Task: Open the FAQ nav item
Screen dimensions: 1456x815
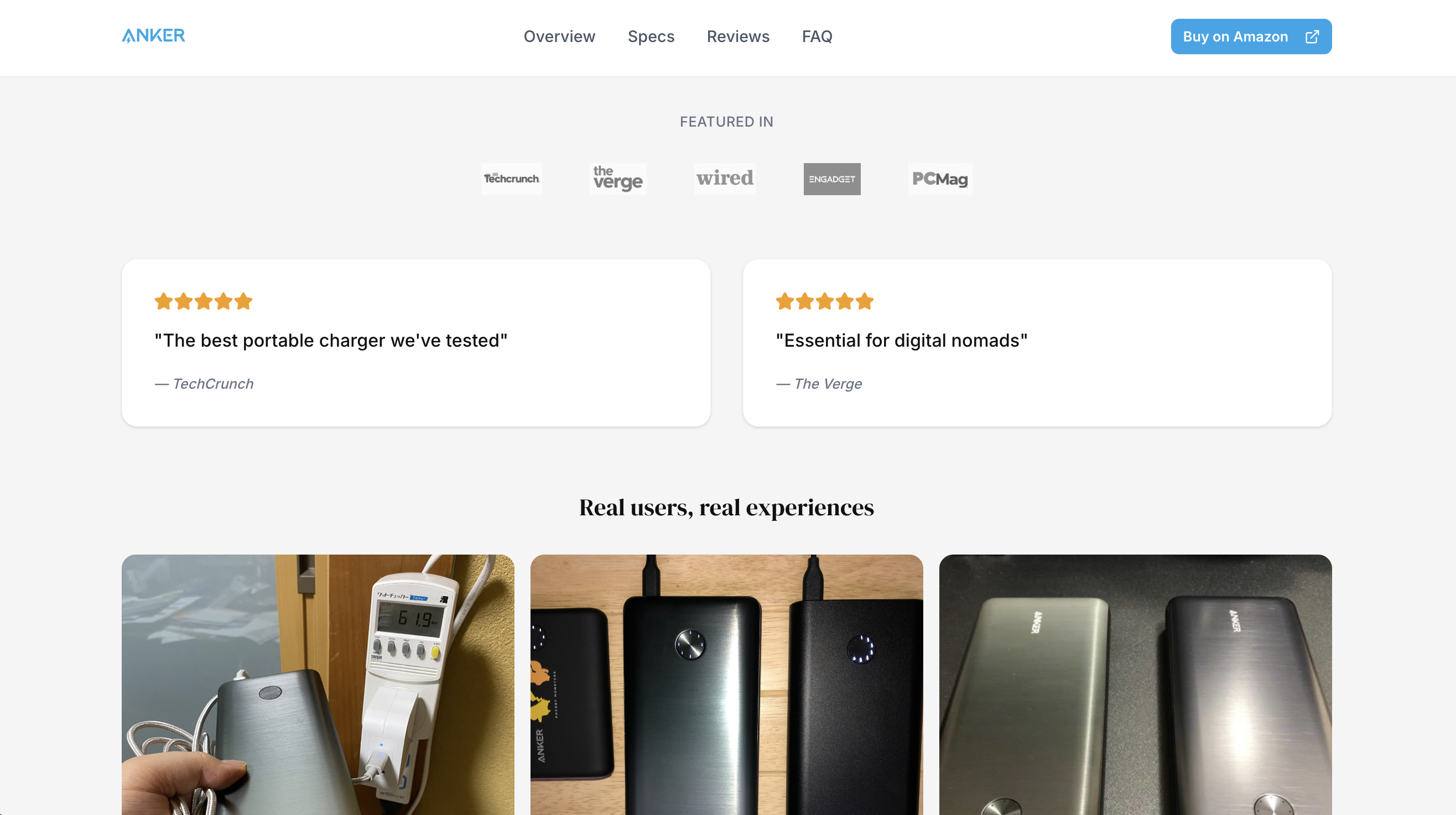Action: pyautogui.click(x=817, y=36)
